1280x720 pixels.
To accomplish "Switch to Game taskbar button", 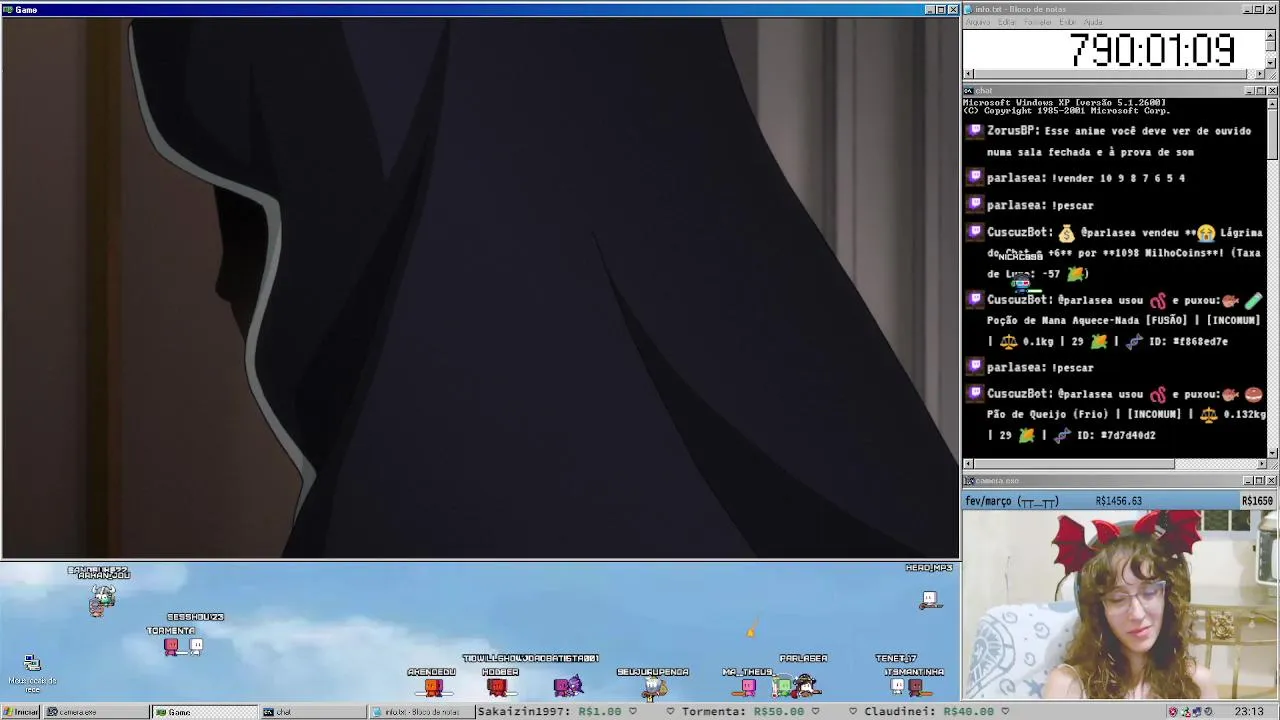I will [x=204, y=712].
